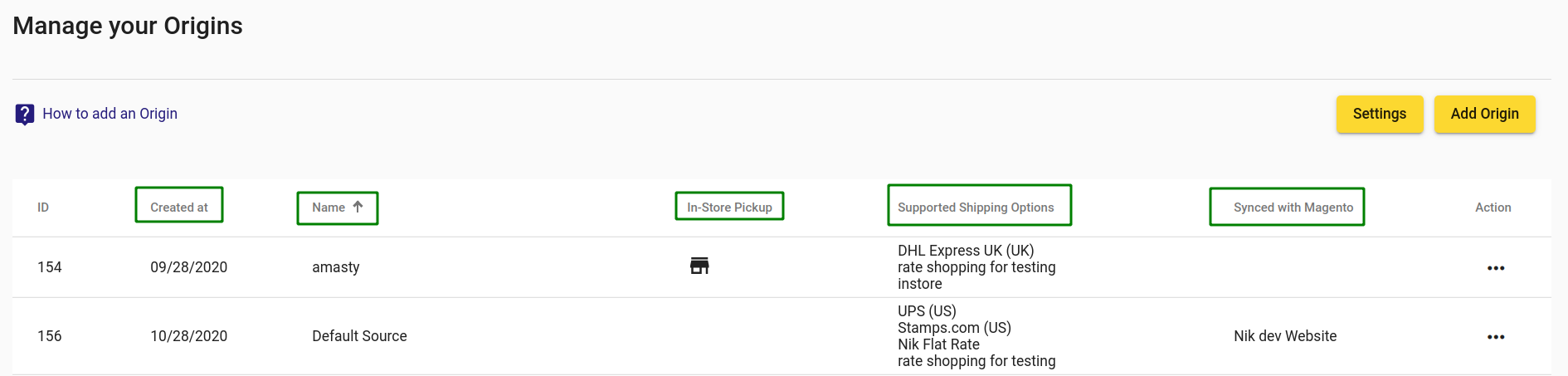
Task: Open the three-dot action menu for amasty
Action: click(1496, 268)
